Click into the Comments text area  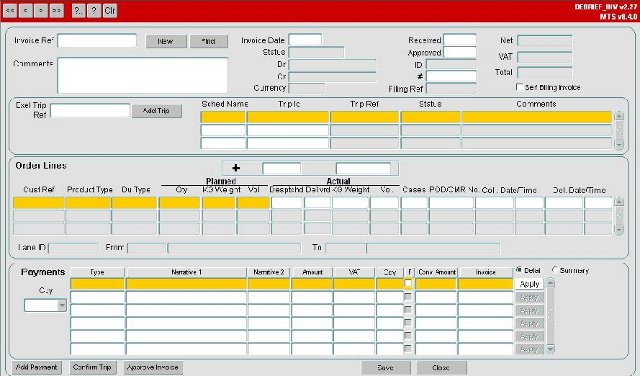pyautogui.click(x=142, y=76)
